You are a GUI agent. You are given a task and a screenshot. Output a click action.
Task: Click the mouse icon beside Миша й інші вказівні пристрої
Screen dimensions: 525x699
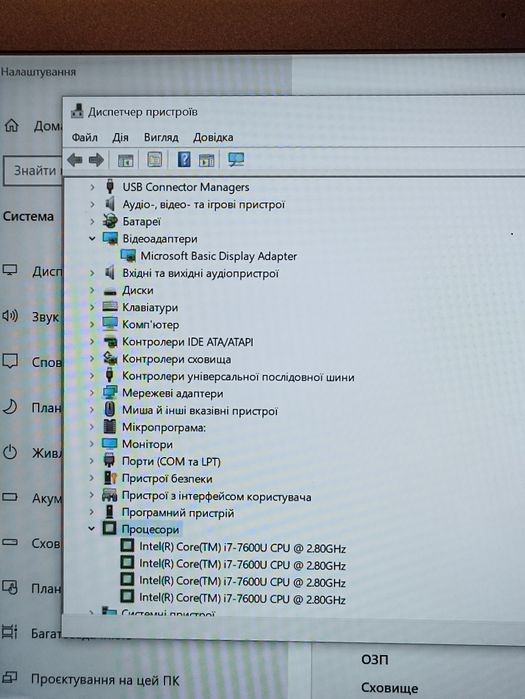pos(110,410)
